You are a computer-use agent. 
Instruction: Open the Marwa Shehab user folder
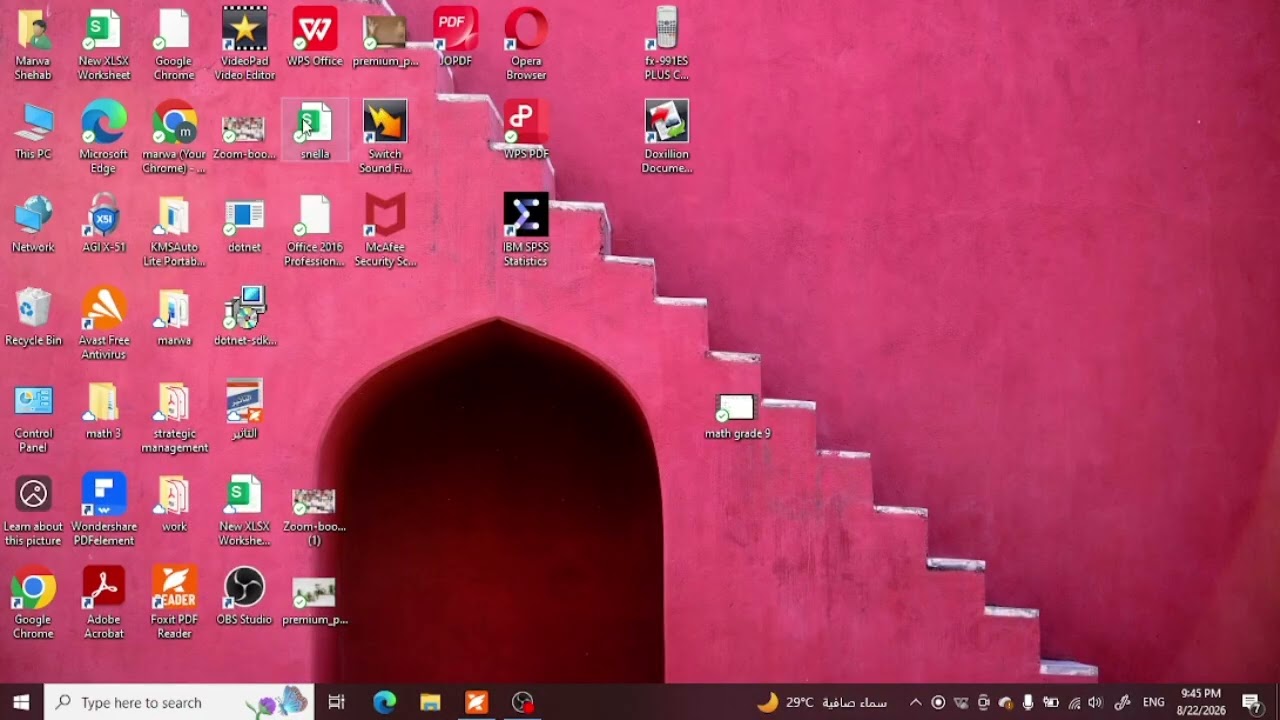coord(33,45)
